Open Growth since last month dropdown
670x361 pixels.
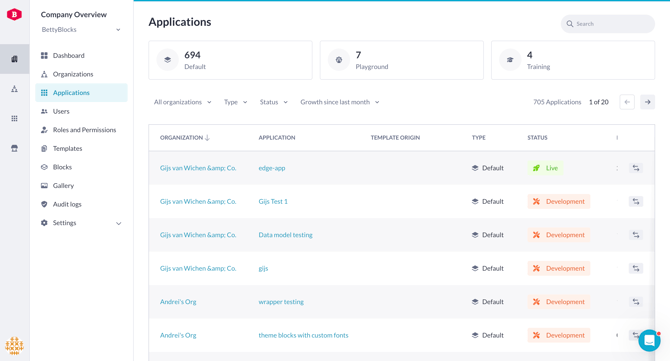(340, 102)
